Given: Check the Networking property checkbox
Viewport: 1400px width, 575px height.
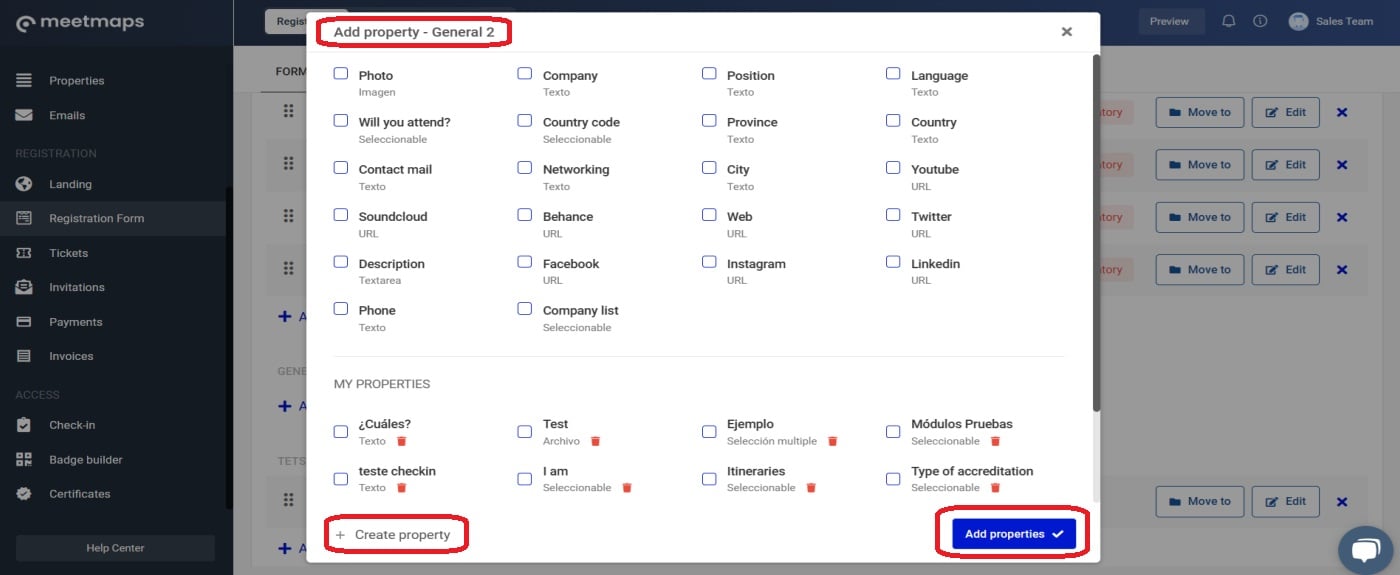Looking at the screenshot, I should pyautogui.click(x=524, y=168).
